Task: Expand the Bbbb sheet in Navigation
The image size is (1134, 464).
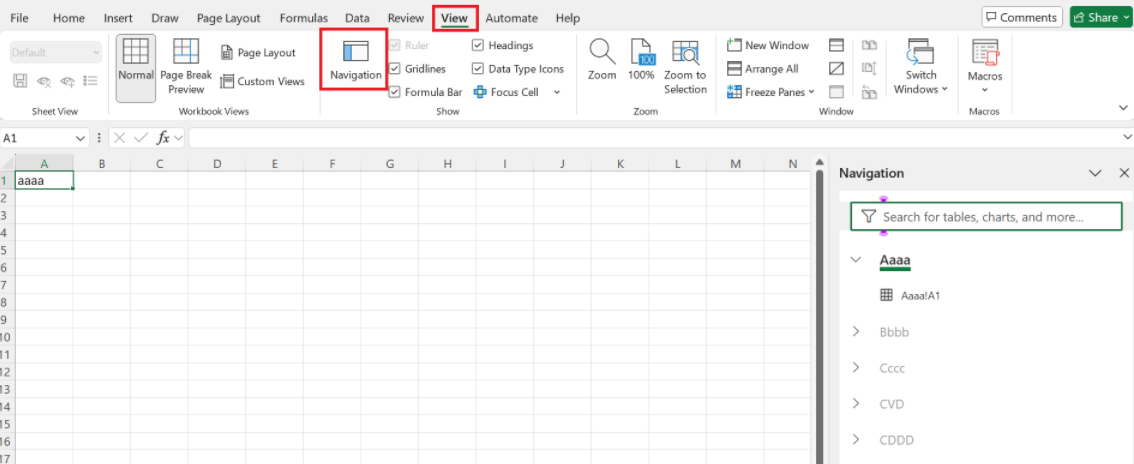Action: [856, 332]
